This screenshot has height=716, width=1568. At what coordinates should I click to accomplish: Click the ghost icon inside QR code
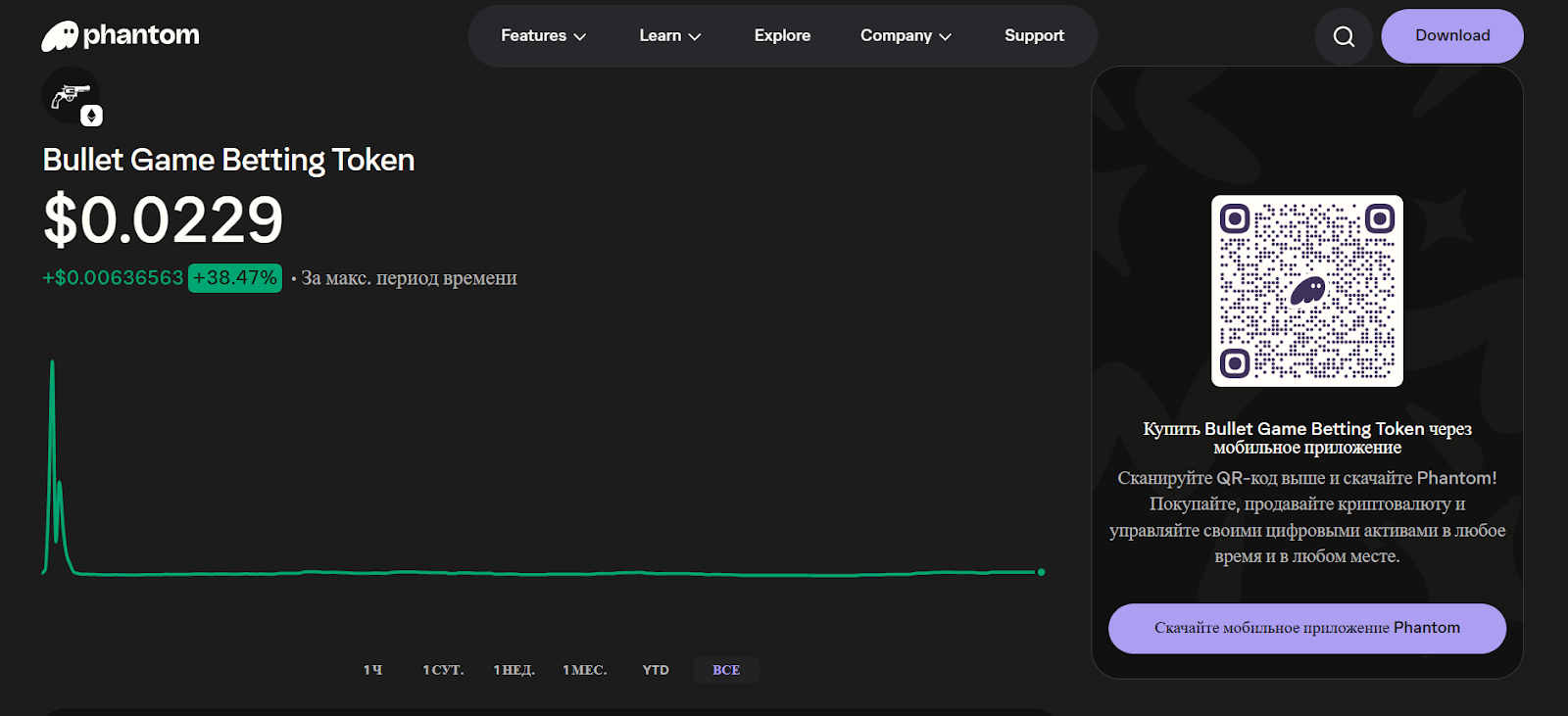pyautogui.click(x=1307, y=291)
